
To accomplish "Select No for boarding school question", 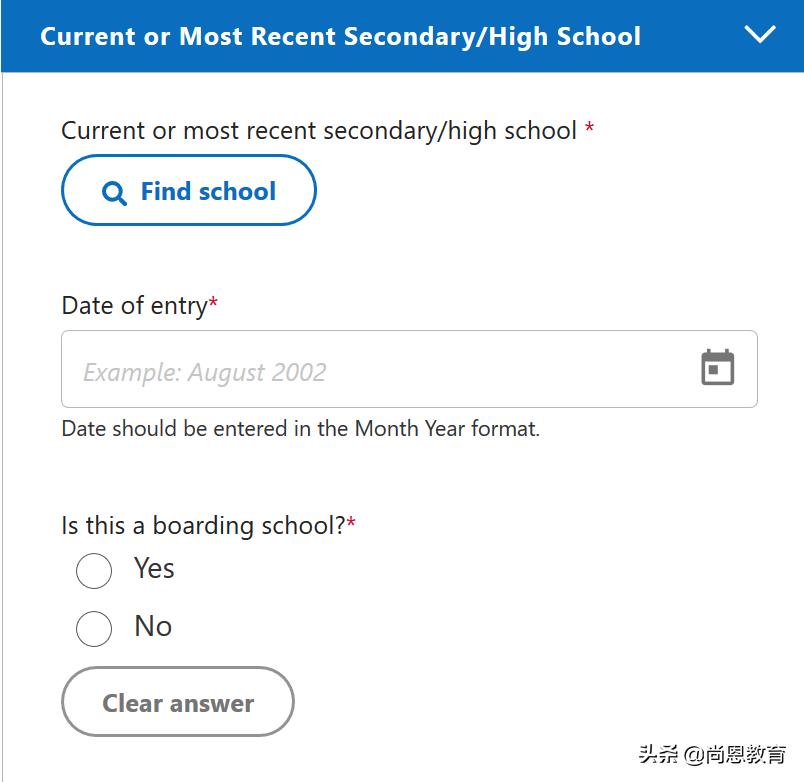I will tap(94, 629).
